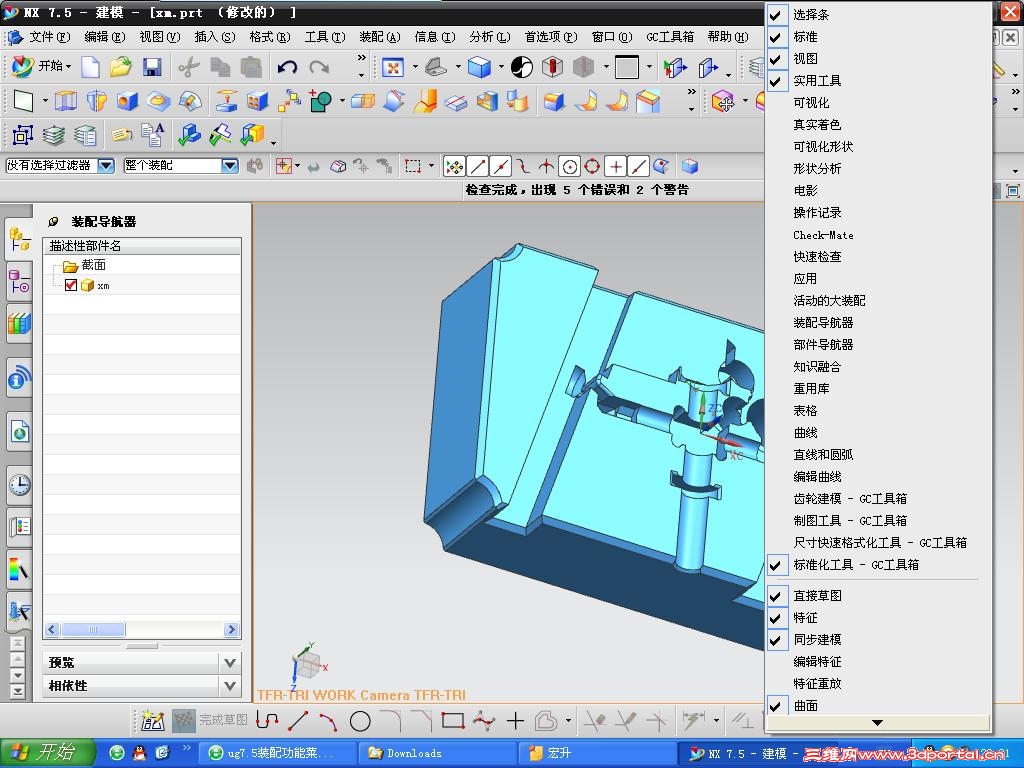Open the Assembly Navigator sidebar tab

pos(19,240)
